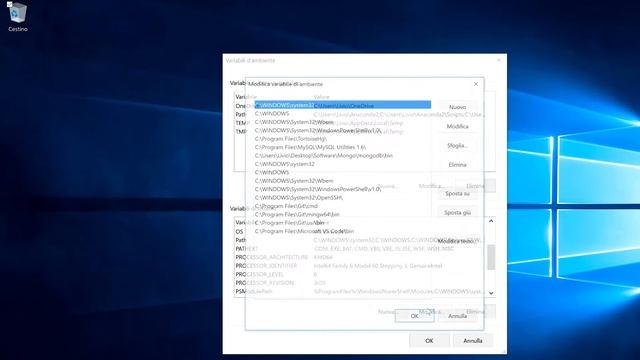Select the C:\Program Files\Git\cmd entry
Viewport: 640px width, 360px height.
tap(342, 206)
